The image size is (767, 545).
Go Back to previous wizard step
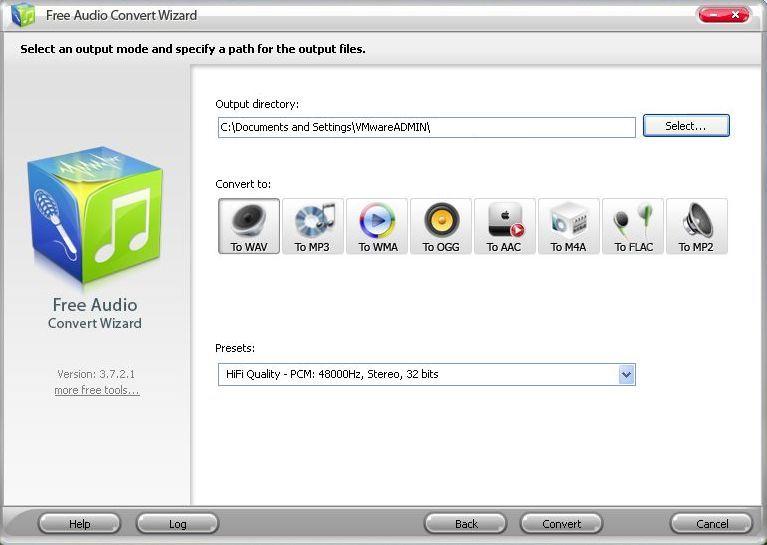point(466,524)
